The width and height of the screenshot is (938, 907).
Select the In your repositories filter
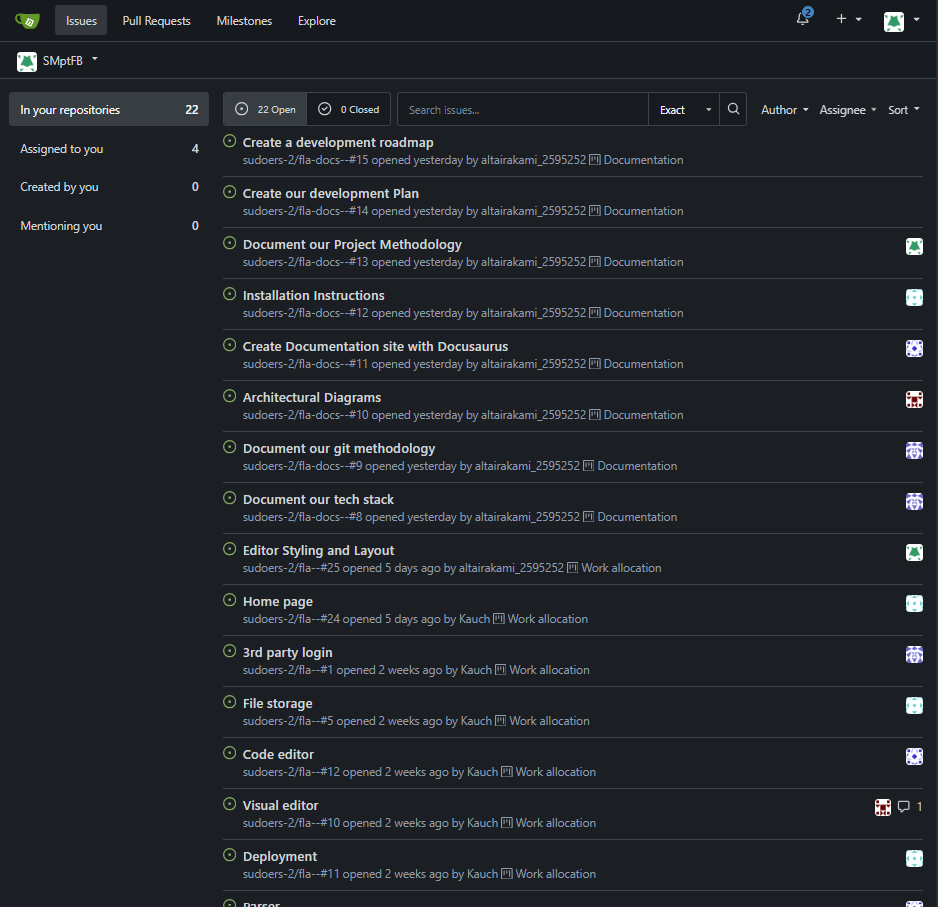click(109, 109)
